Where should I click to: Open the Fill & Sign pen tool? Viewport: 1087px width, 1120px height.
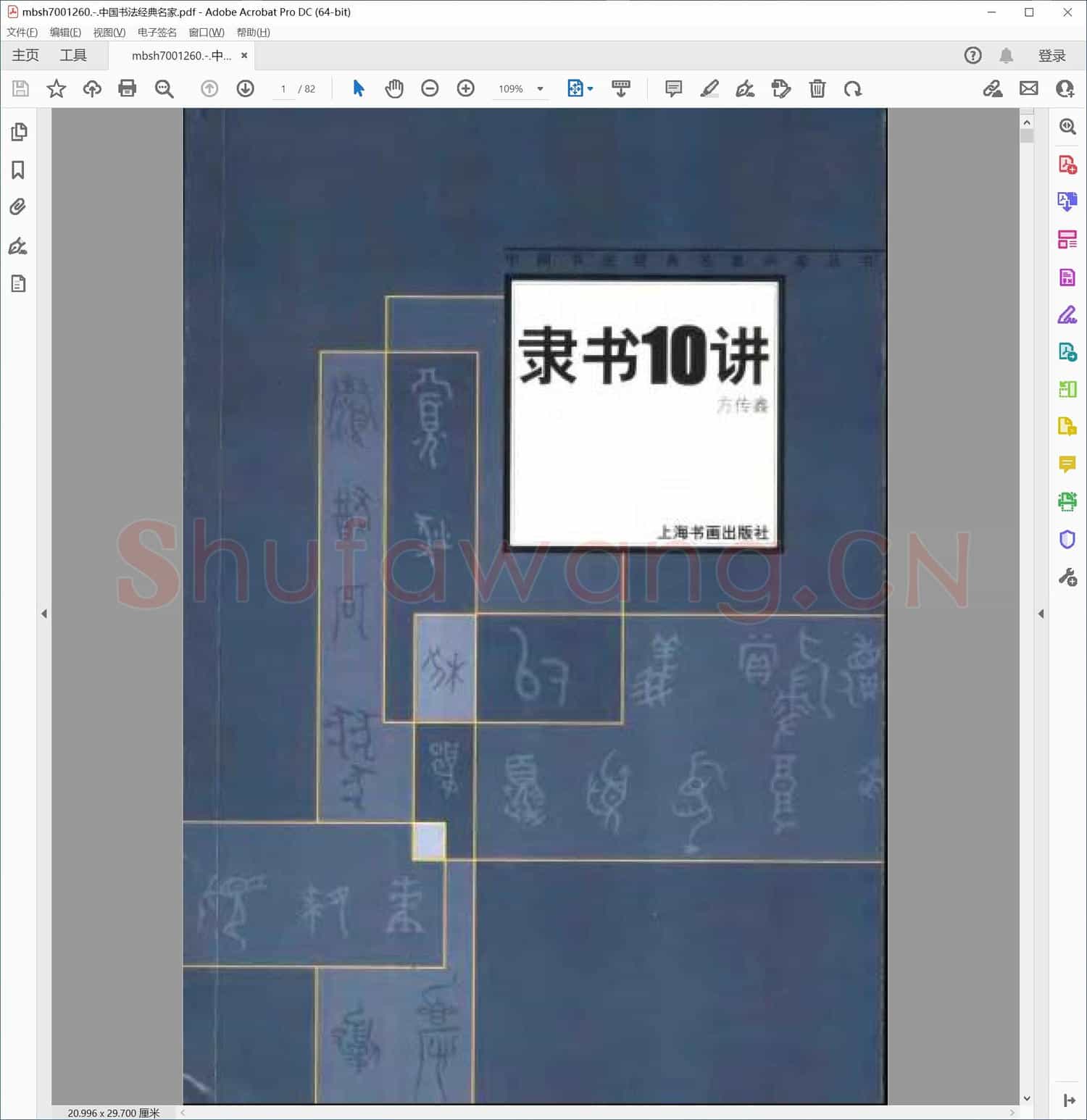746,88
